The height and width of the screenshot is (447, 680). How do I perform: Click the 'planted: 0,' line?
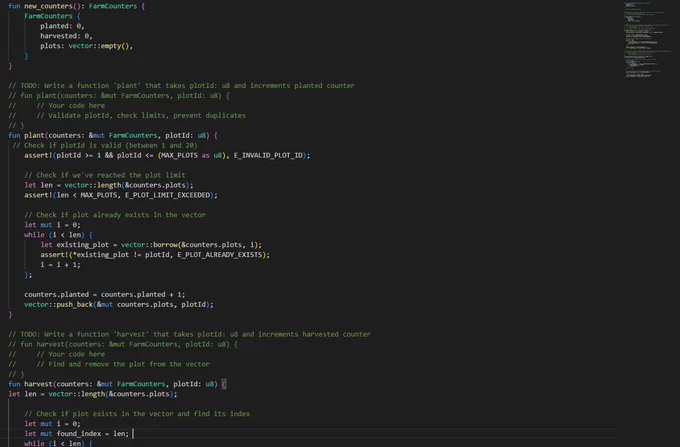[62, 26]
